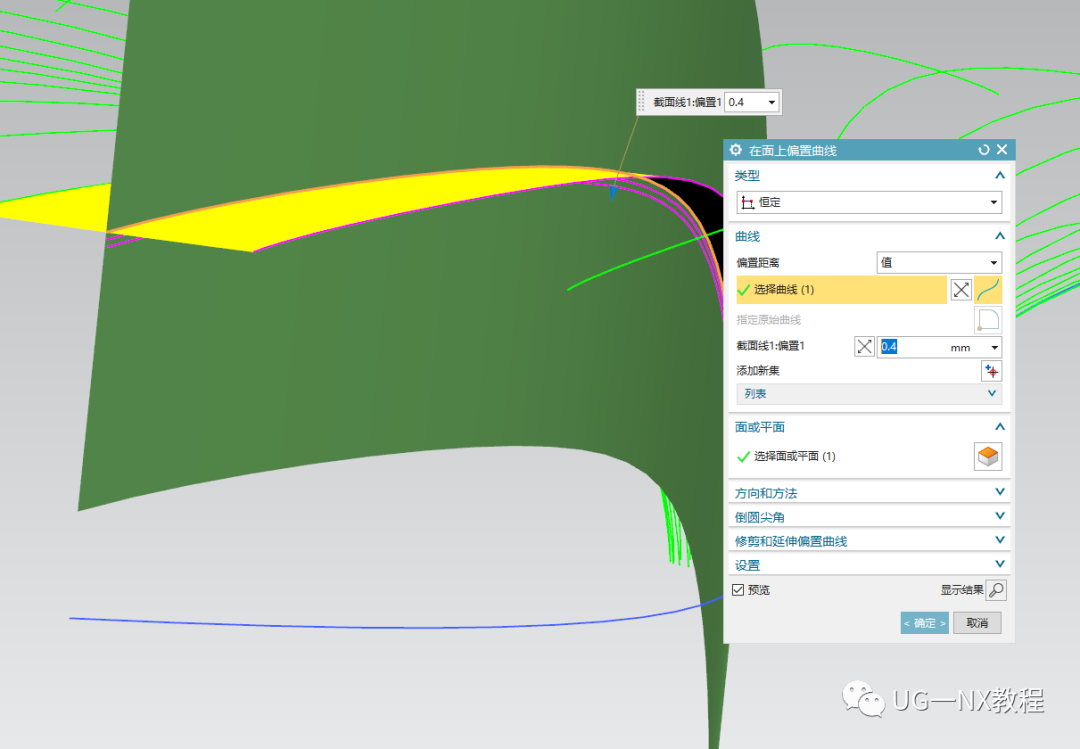Click the curve selection icon
This screenshot has height=749, width=1080.
point(988,289)
